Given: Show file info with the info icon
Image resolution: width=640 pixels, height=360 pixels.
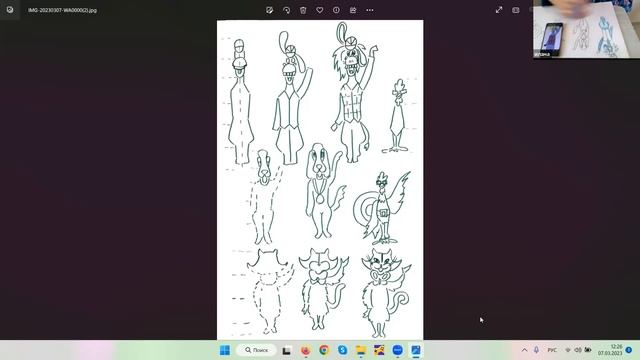Looking at the screenshot, I should (x=336, y=10).
